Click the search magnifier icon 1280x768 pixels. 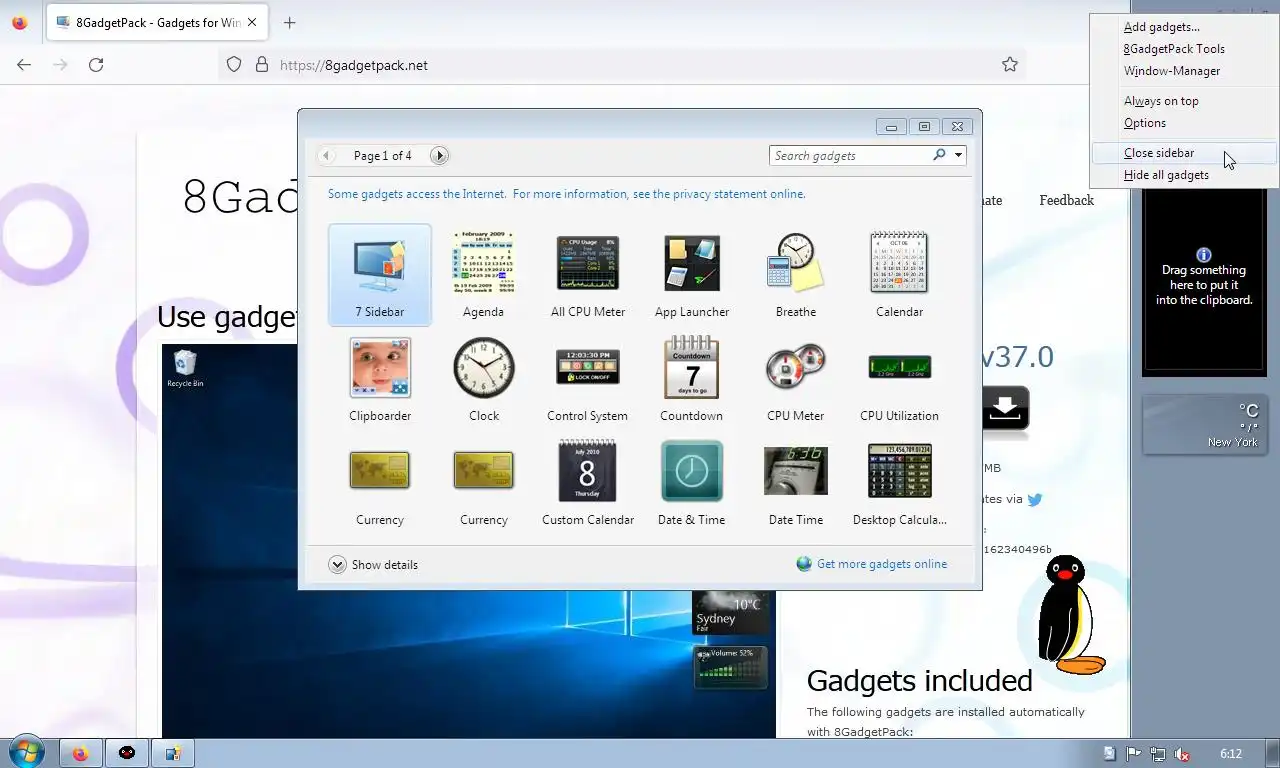pyautogui.click(x=939, y=155)
